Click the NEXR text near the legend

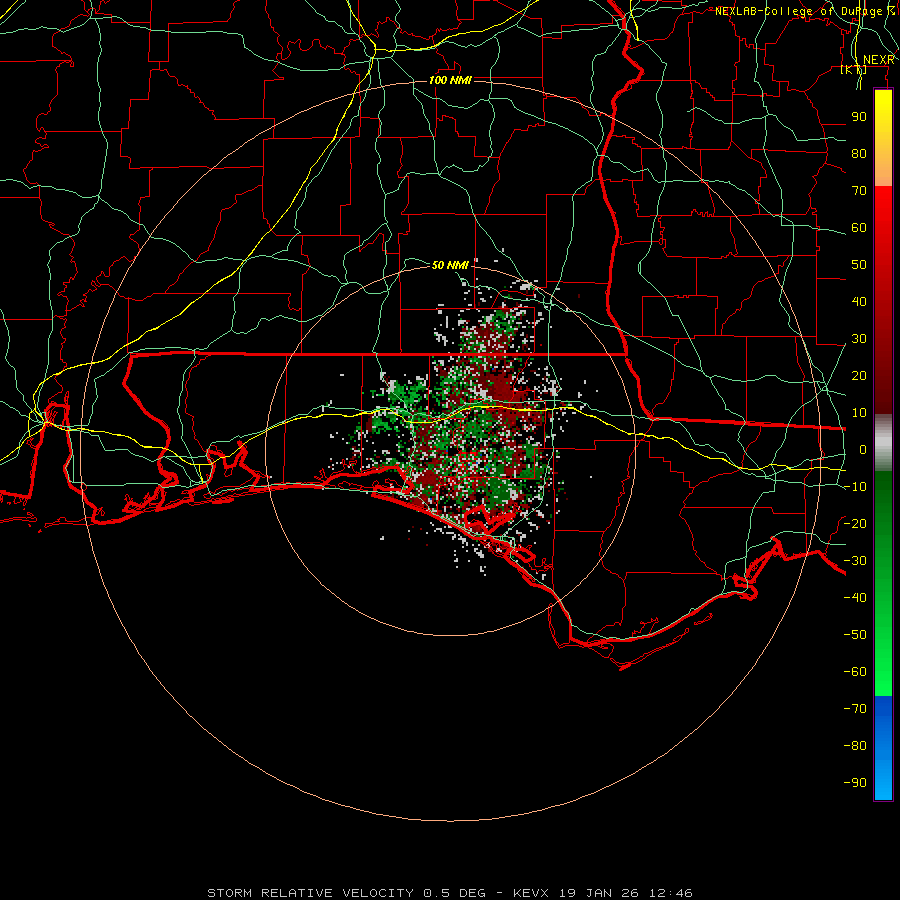pyautogui.click(x=878, y=60)
